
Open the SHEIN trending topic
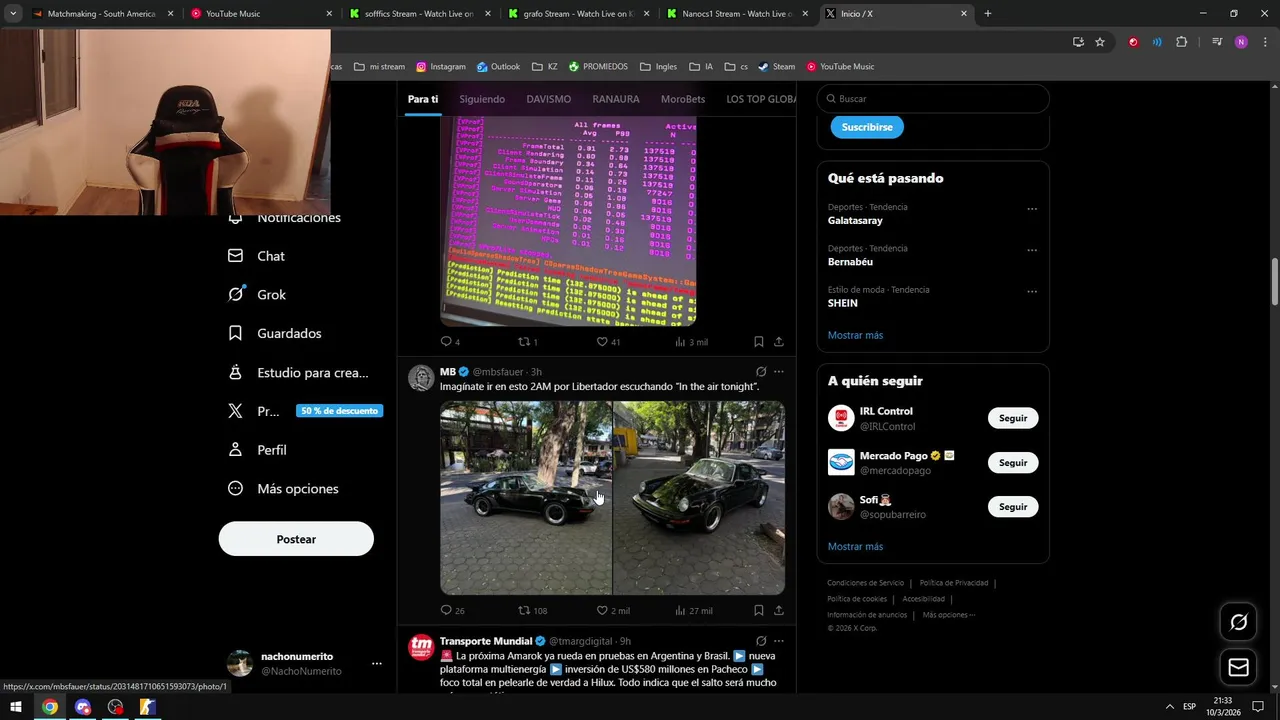(x=842, y=303)
